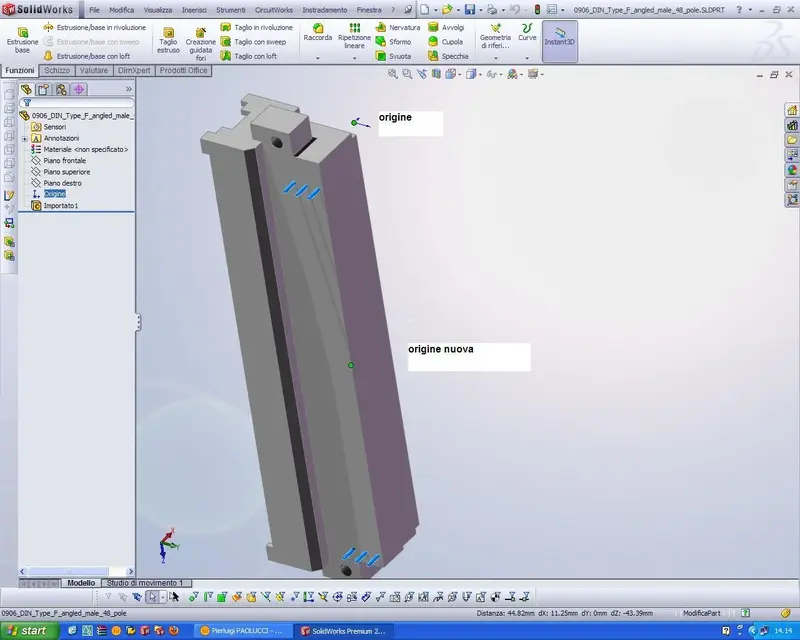
Task: Switch to the Schizzo tab
Action: point(57,70)
